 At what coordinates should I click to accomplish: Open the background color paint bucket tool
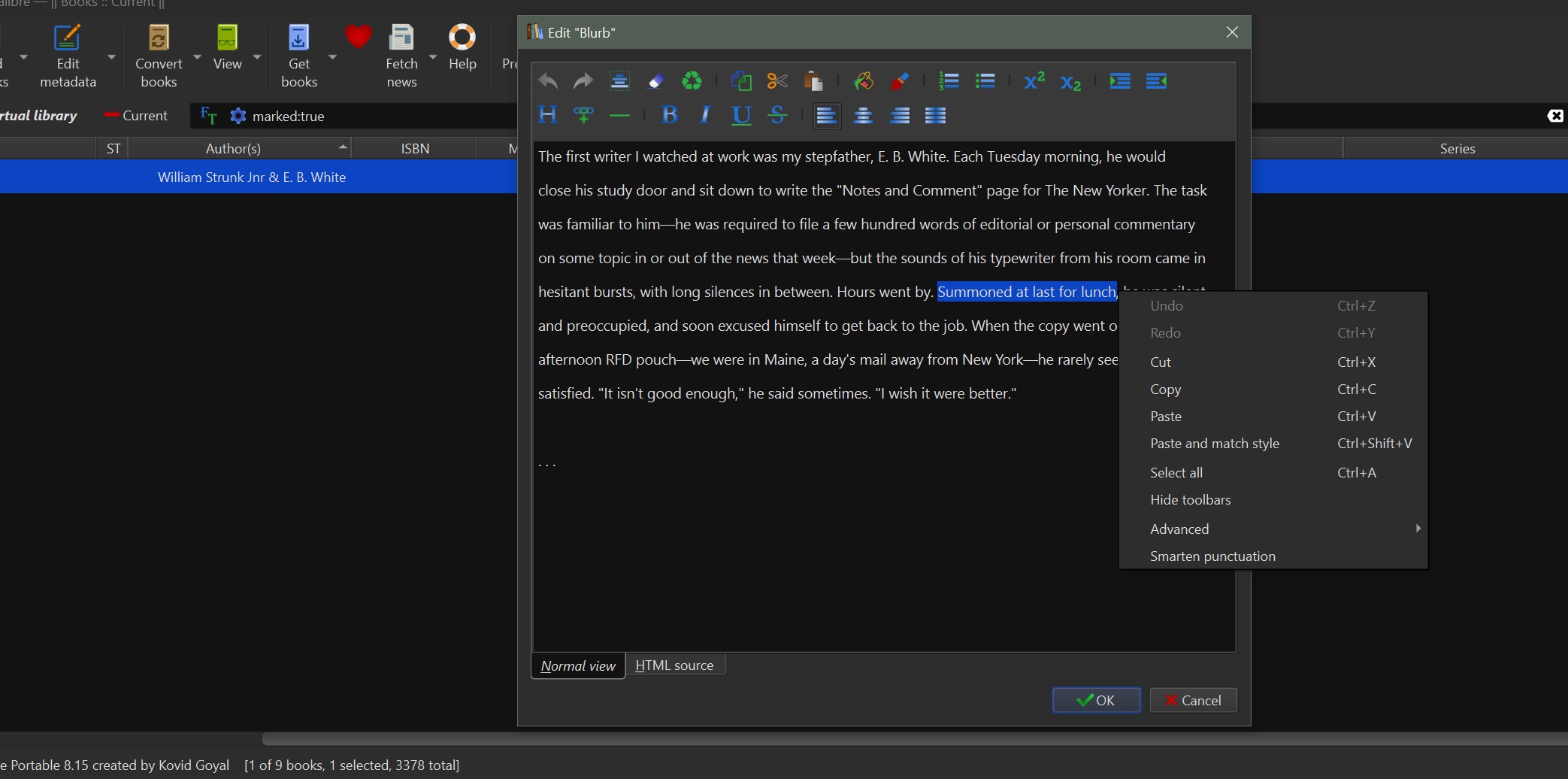pyautogui.click(x=864, y=81)
